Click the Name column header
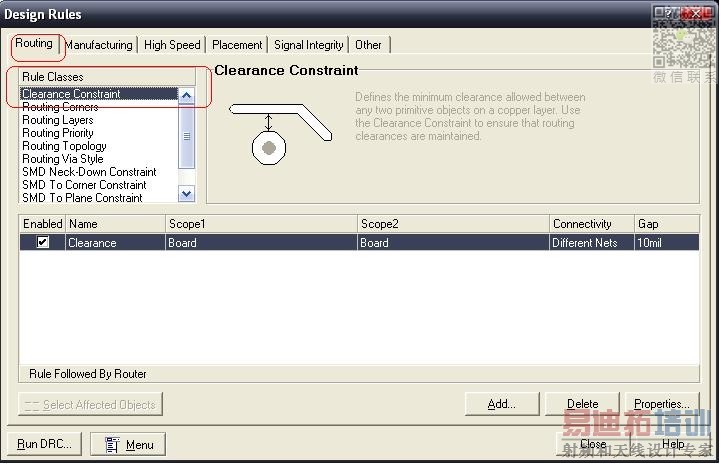This screenshot has width=721, height=465. [x=115, y=224]
